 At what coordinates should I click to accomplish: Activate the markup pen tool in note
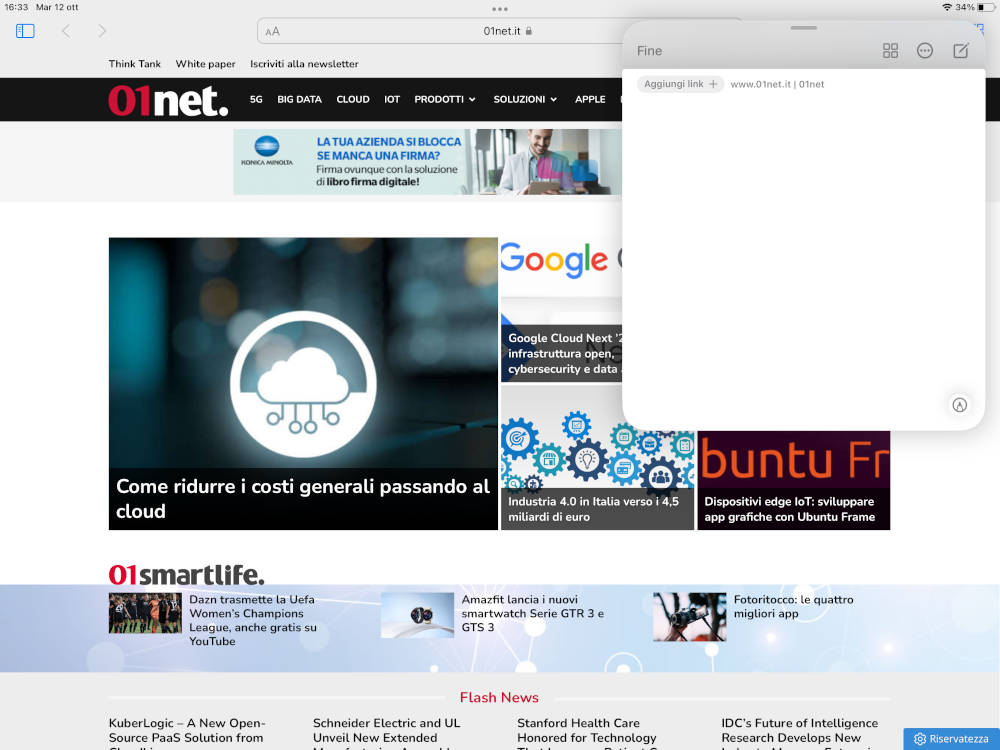pos(960,405)
